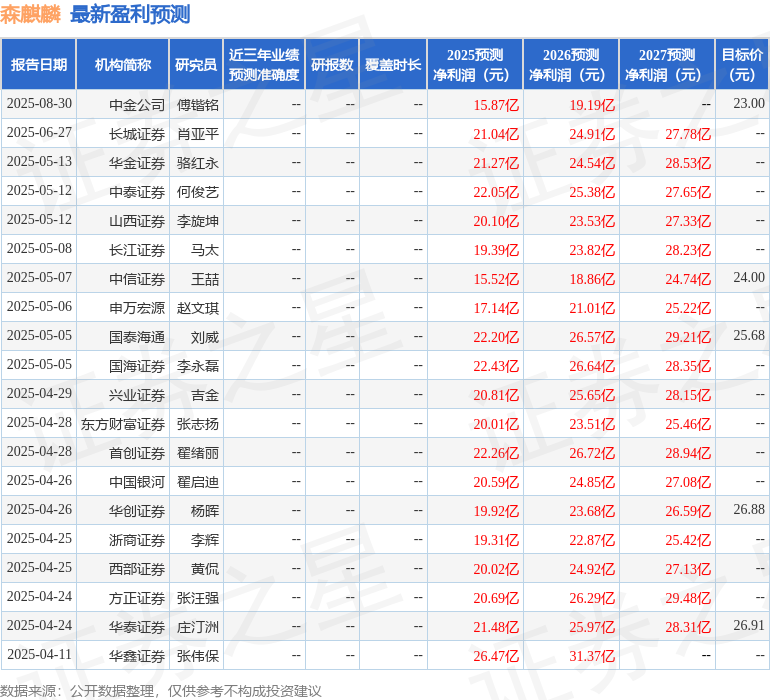Select researcher 赵文琪
770x700 pixels.
click(x=197, y=308)
